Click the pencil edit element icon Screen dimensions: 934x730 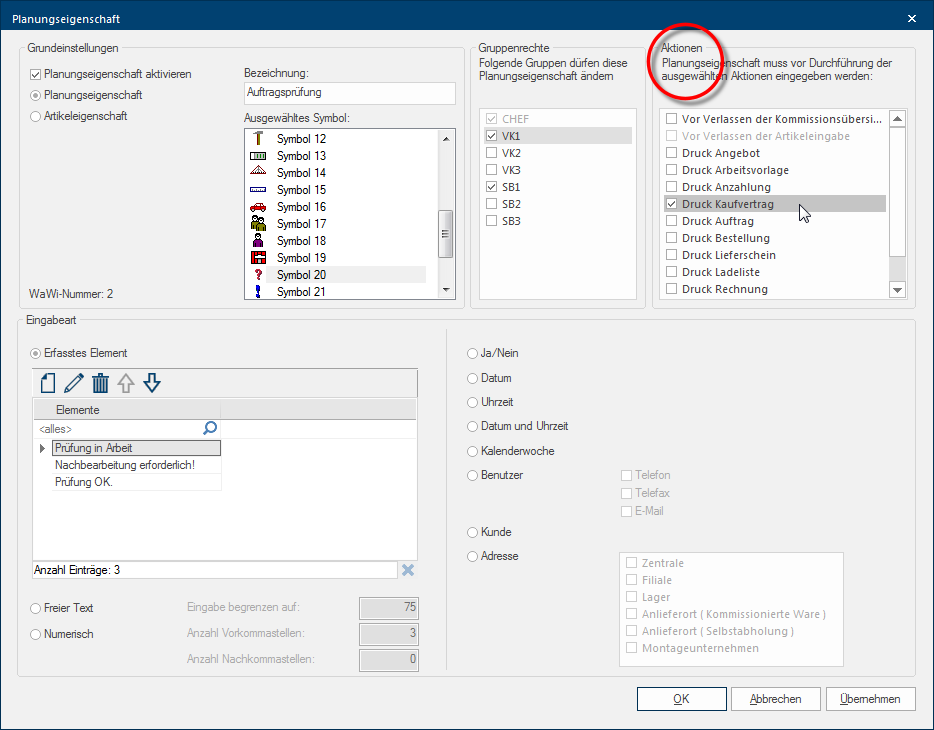(x=73, y=383)
